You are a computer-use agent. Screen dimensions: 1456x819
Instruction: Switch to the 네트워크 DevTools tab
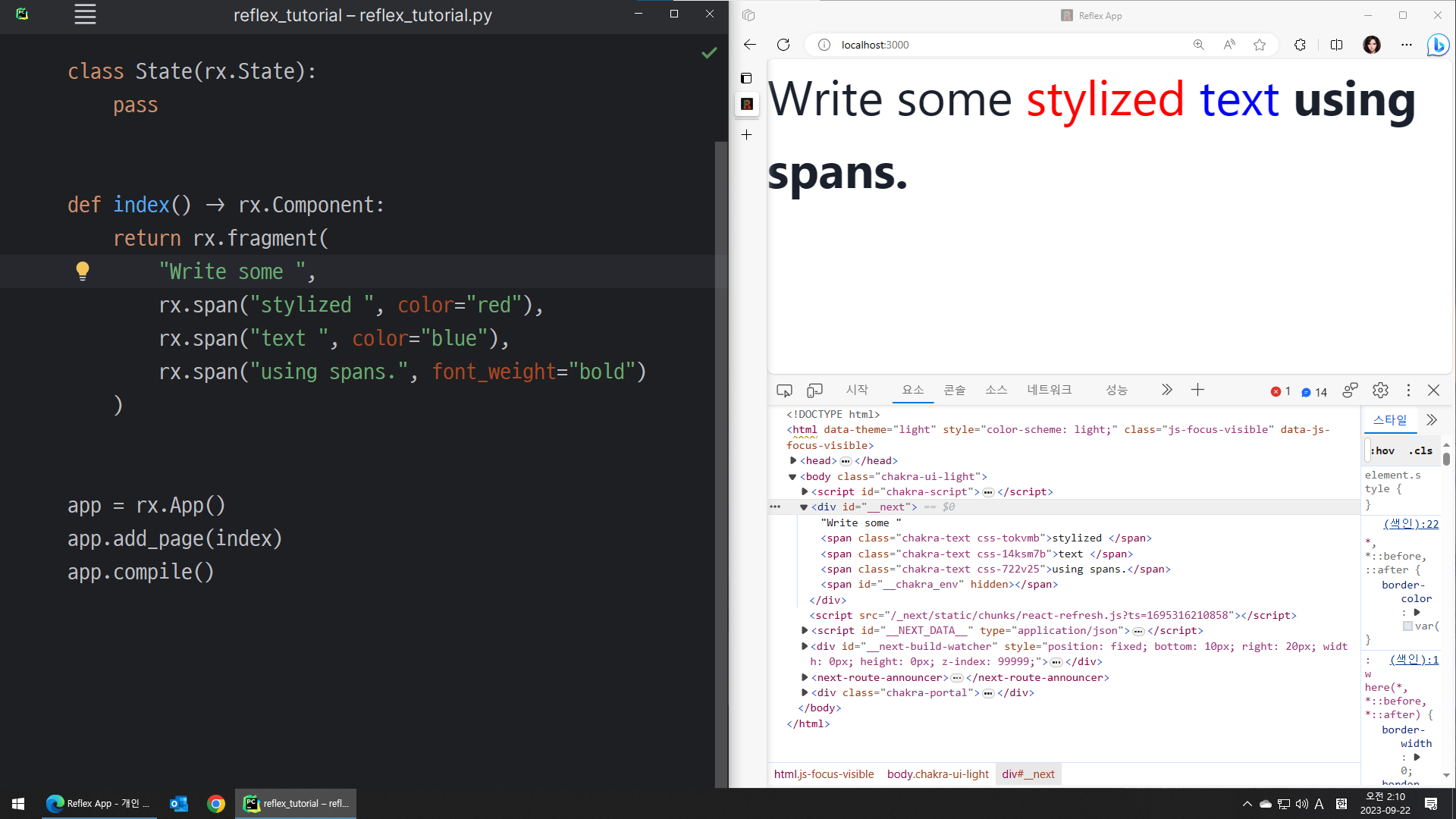pos(1049,390)
